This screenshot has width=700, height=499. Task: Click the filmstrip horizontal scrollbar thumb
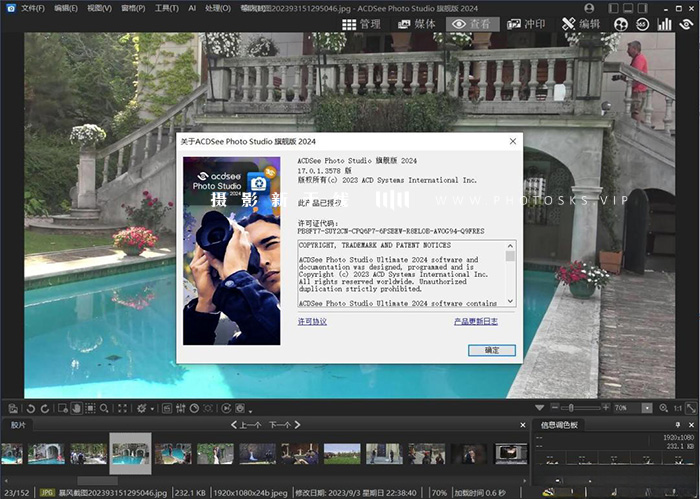point(97,481)
